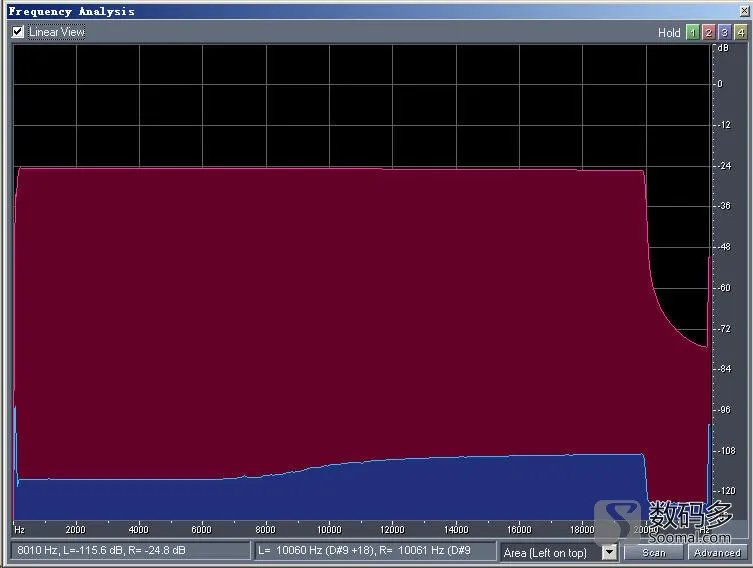Activate Hold button 2 (red)
Image resolution: width=753 pixels, height=568 pixels.
708,33
